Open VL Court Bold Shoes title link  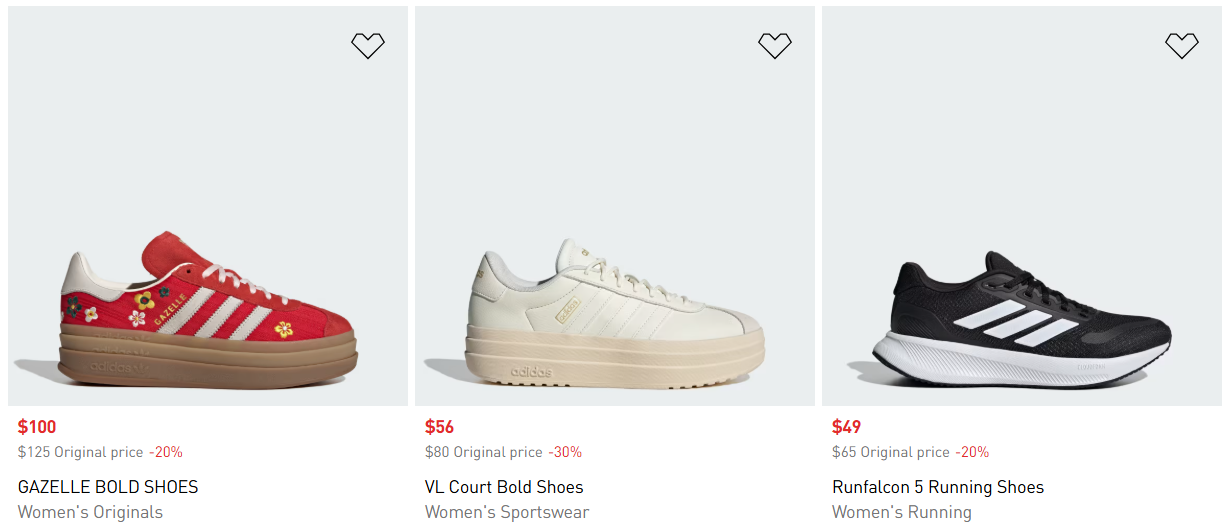504,487
